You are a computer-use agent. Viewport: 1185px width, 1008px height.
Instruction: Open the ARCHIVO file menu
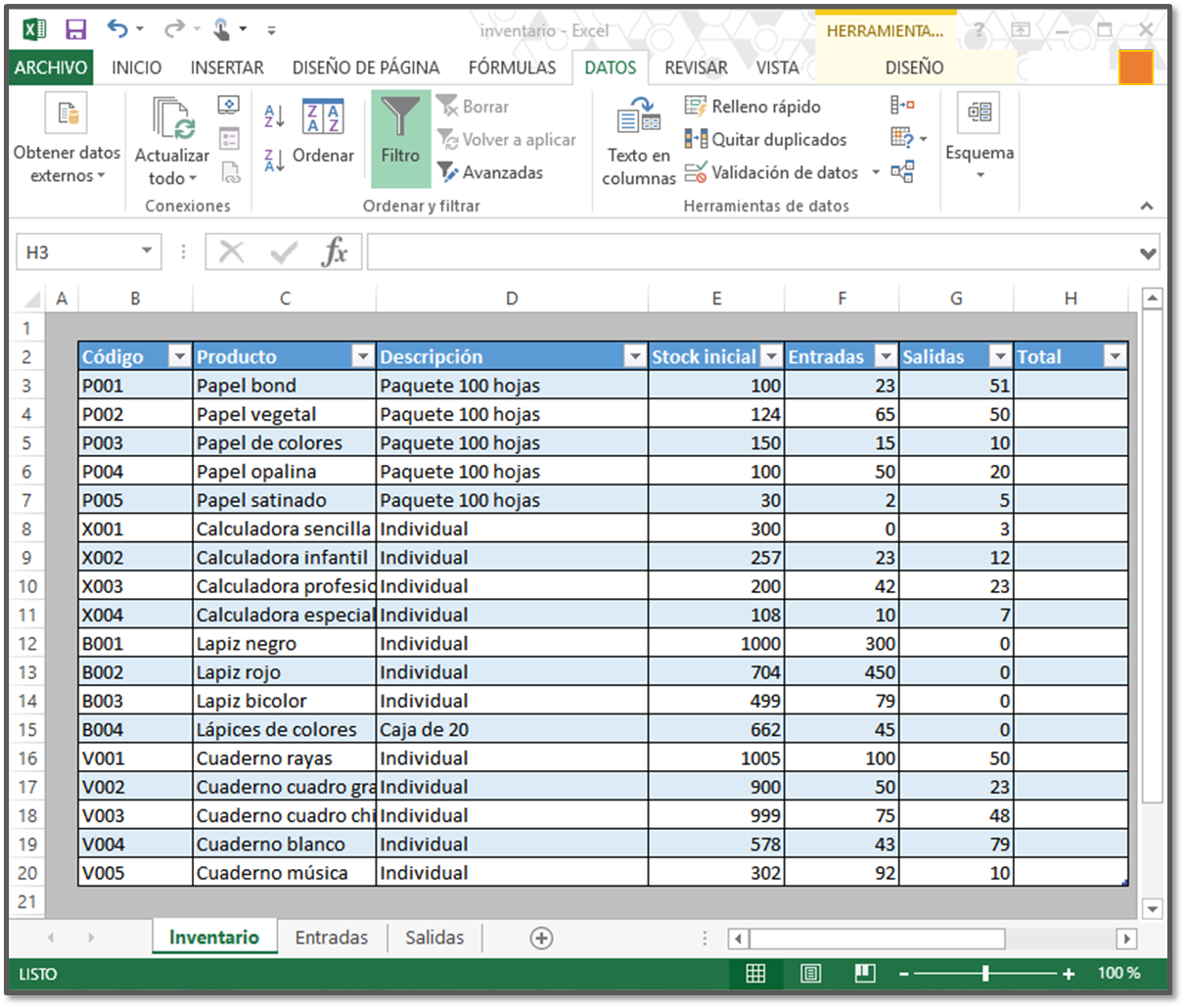click(x=51, y=68)
